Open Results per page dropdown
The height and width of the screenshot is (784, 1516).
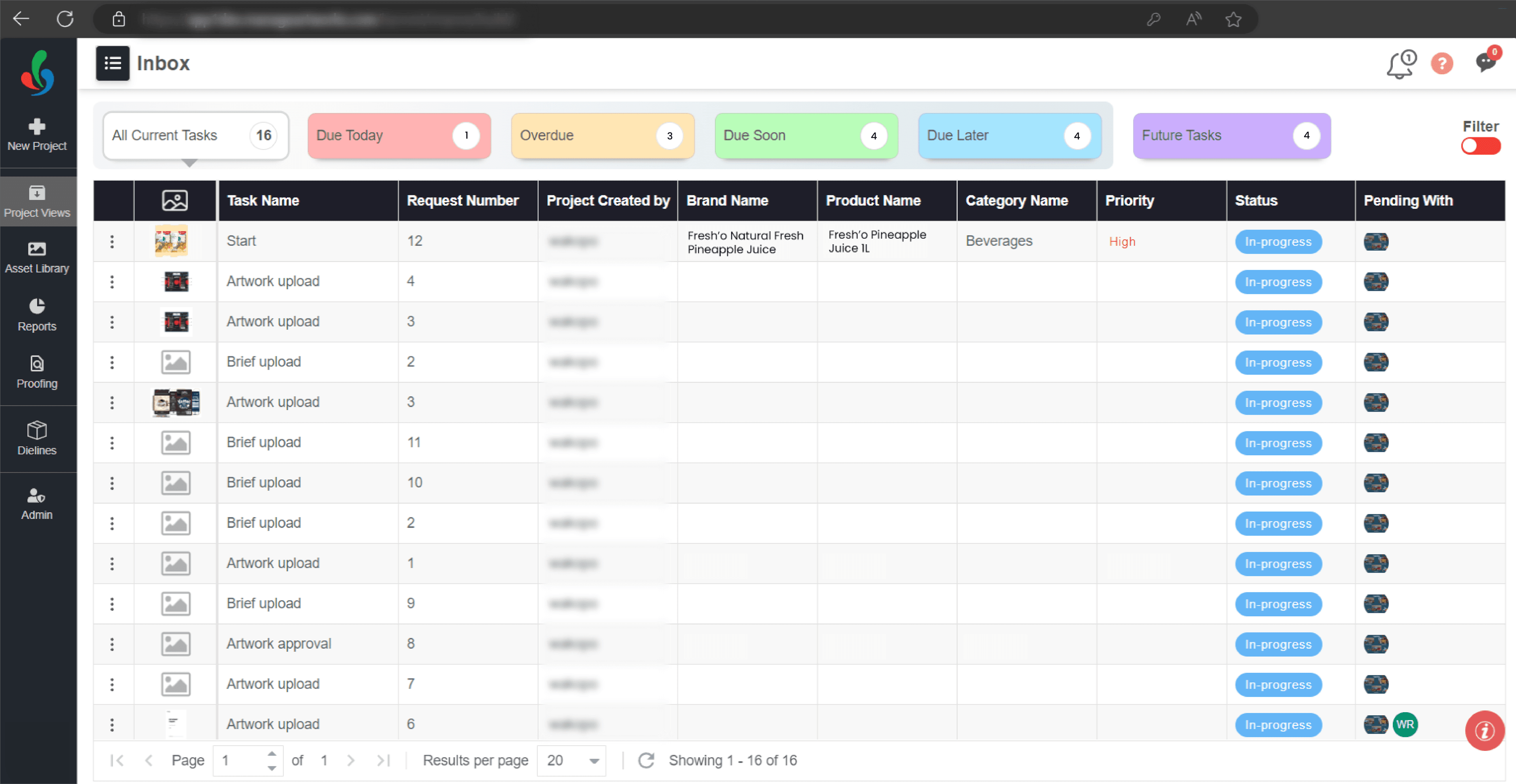coord(571,760)
